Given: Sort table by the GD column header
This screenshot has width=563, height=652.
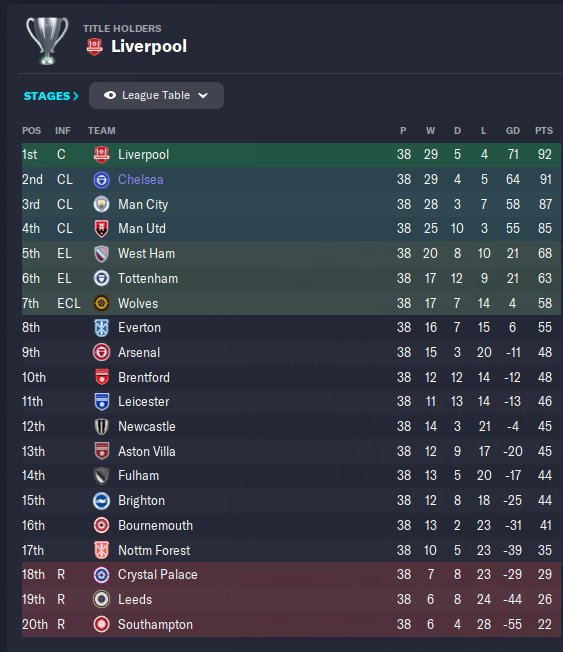Looking at the screenshot, I should 513,131.
